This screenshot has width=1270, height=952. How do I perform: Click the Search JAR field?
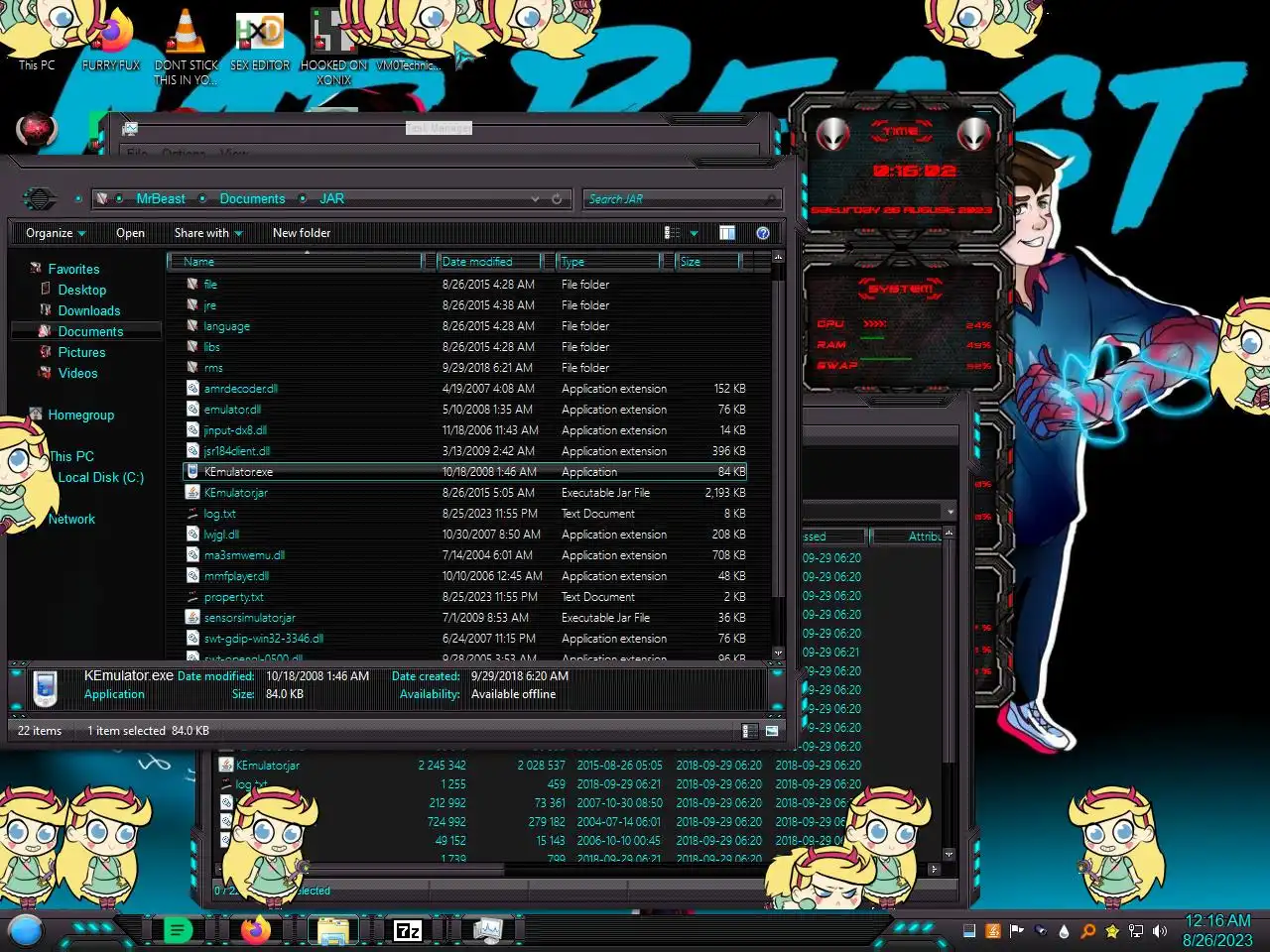click(x=681, y=199)
